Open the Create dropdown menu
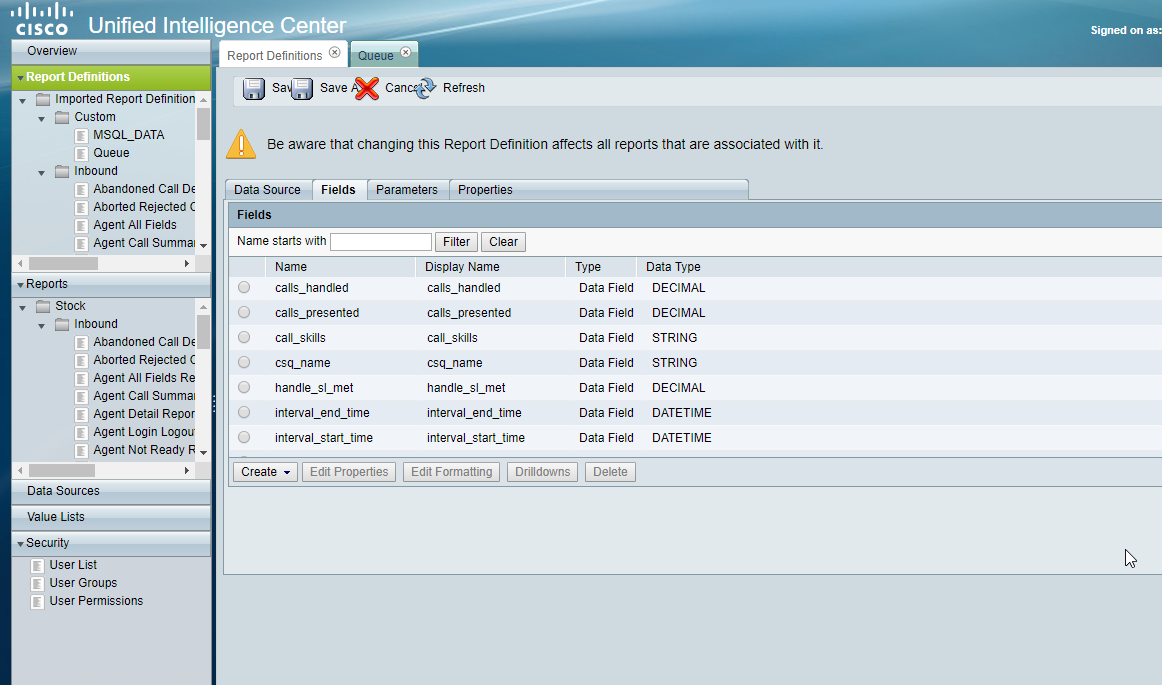The image size is (1162, 685). [264, 471]
